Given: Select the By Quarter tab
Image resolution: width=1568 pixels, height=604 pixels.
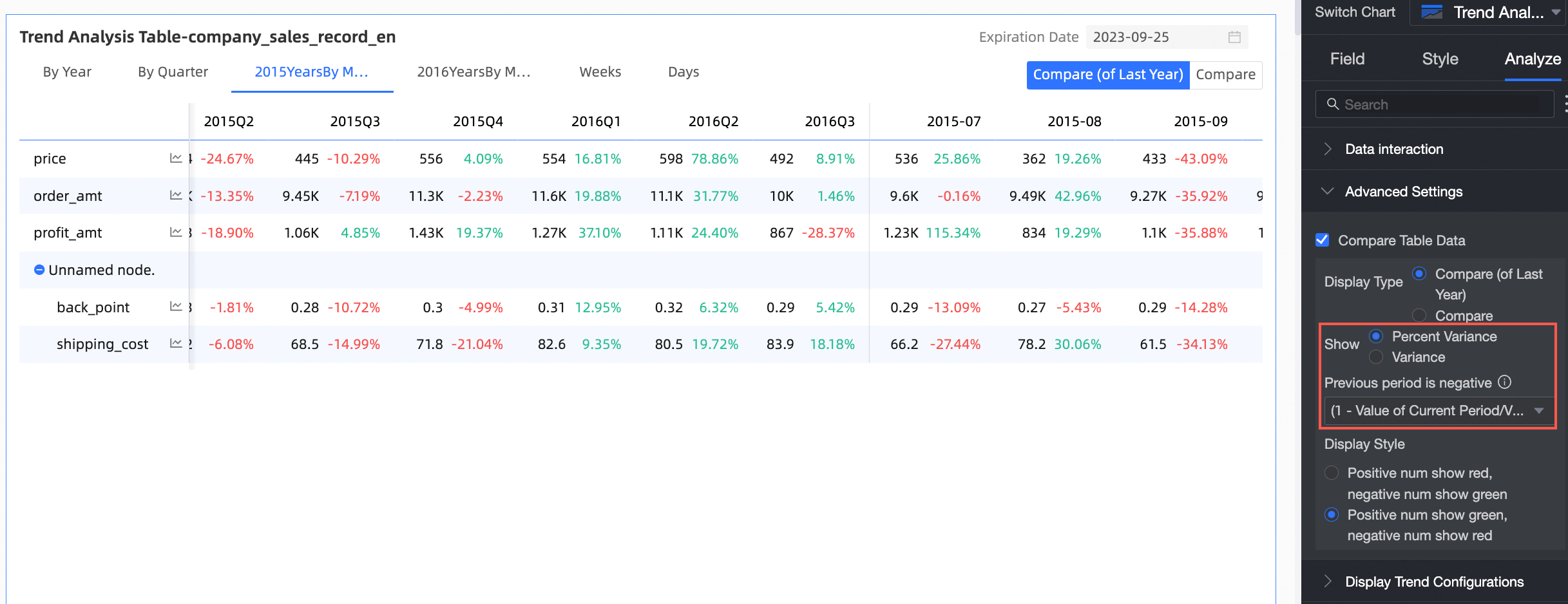Looking at the screenshot, I should pos(172,71).
